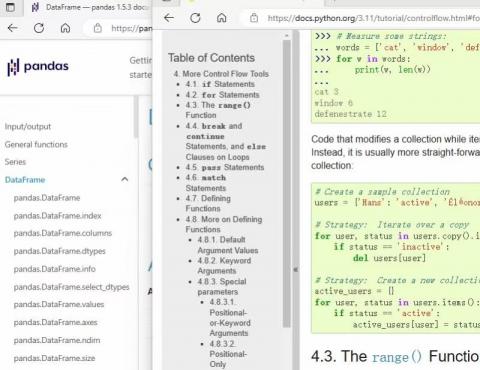
Task: View site info lock for docs.python.org
Action: (254, 18)
